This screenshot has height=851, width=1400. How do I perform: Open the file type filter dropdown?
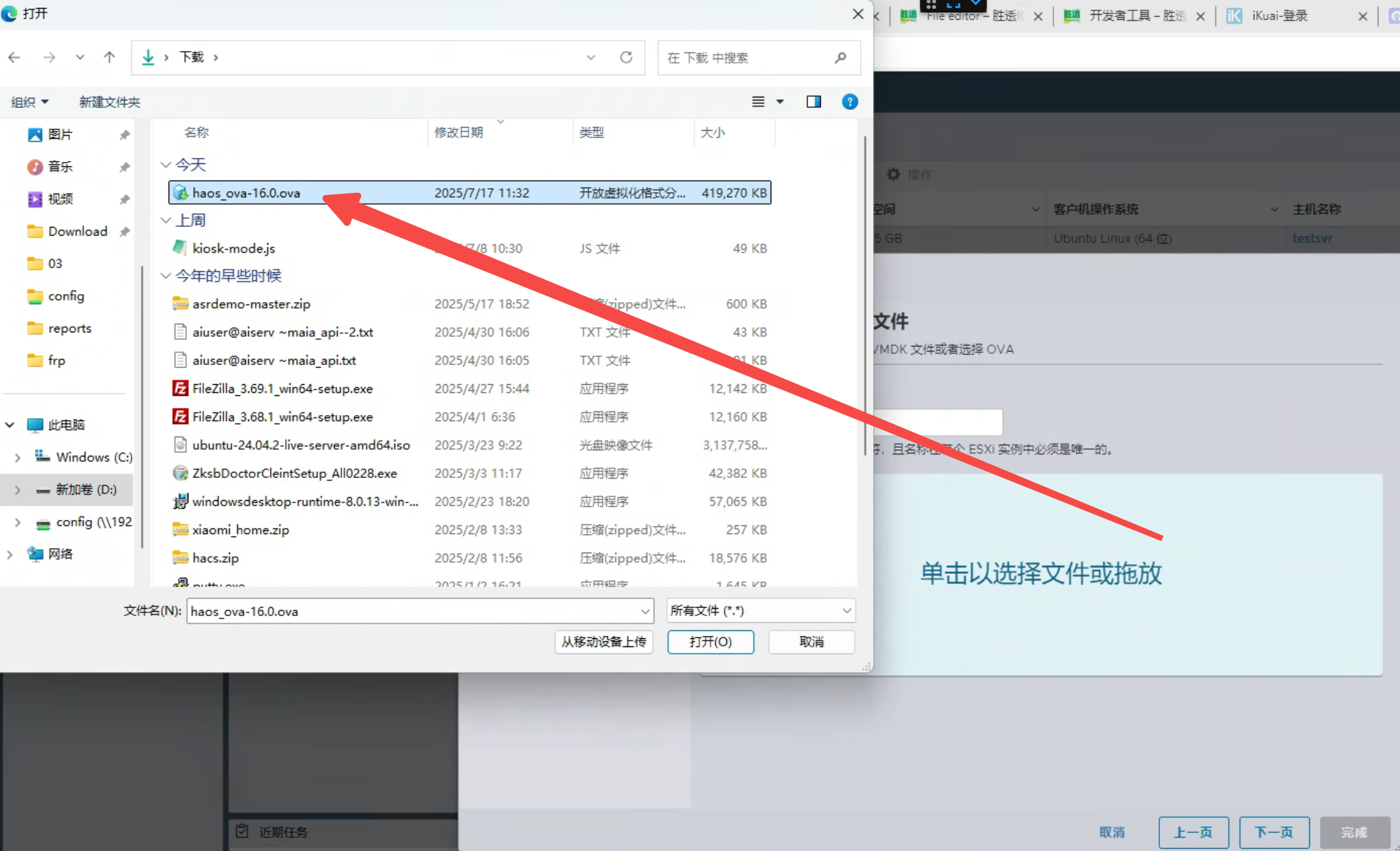point(761,611)
